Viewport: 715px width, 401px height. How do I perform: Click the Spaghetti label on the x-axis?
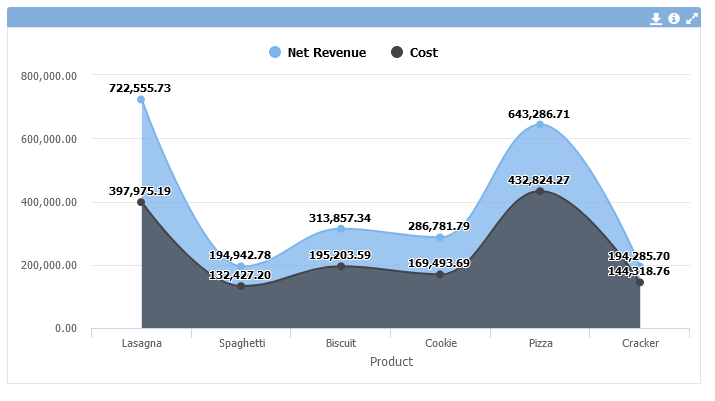click(241, 343)
